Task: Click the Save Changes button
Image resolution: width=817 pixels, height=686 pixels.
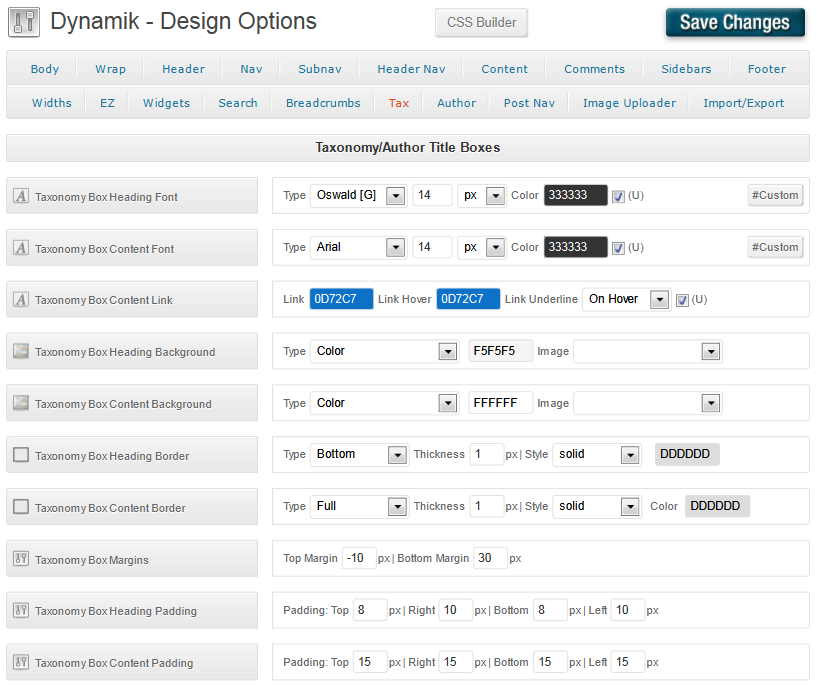Action: (735, 22)
